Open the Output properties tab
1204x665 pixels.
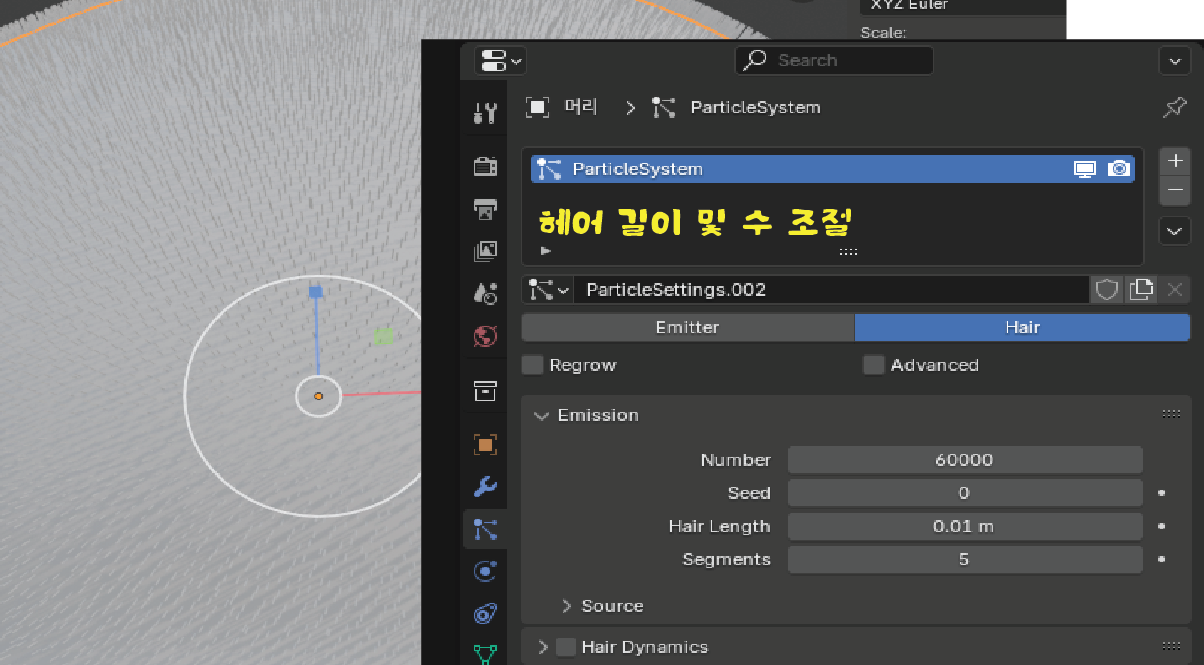485,208
